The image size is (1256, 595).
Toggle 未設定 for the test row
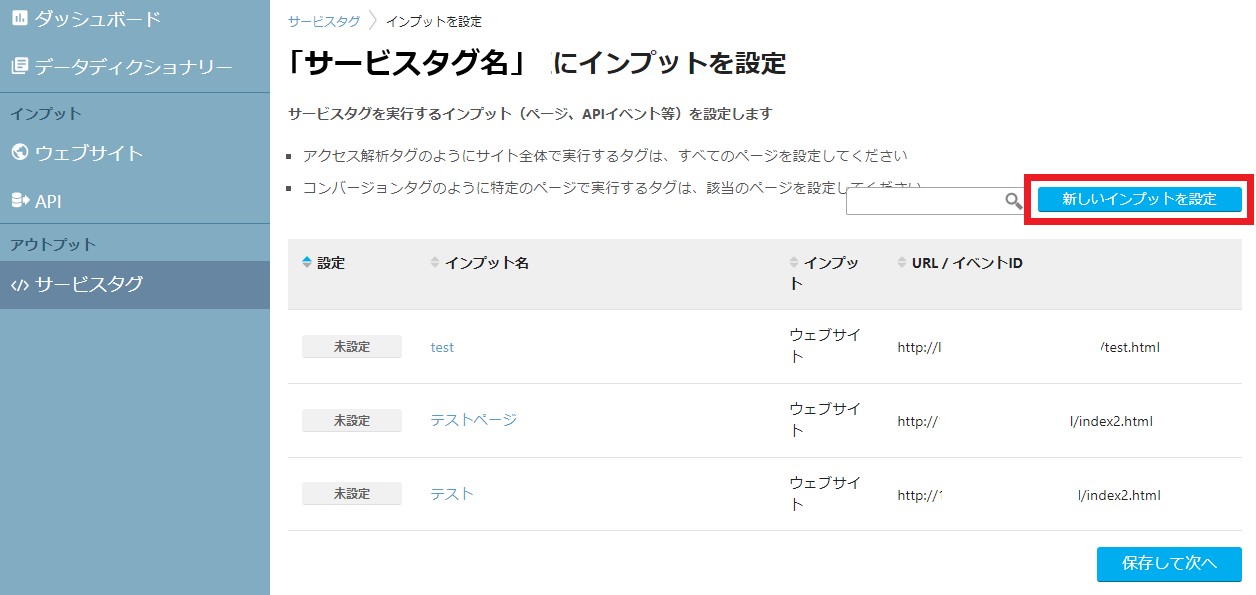point(352,347)
